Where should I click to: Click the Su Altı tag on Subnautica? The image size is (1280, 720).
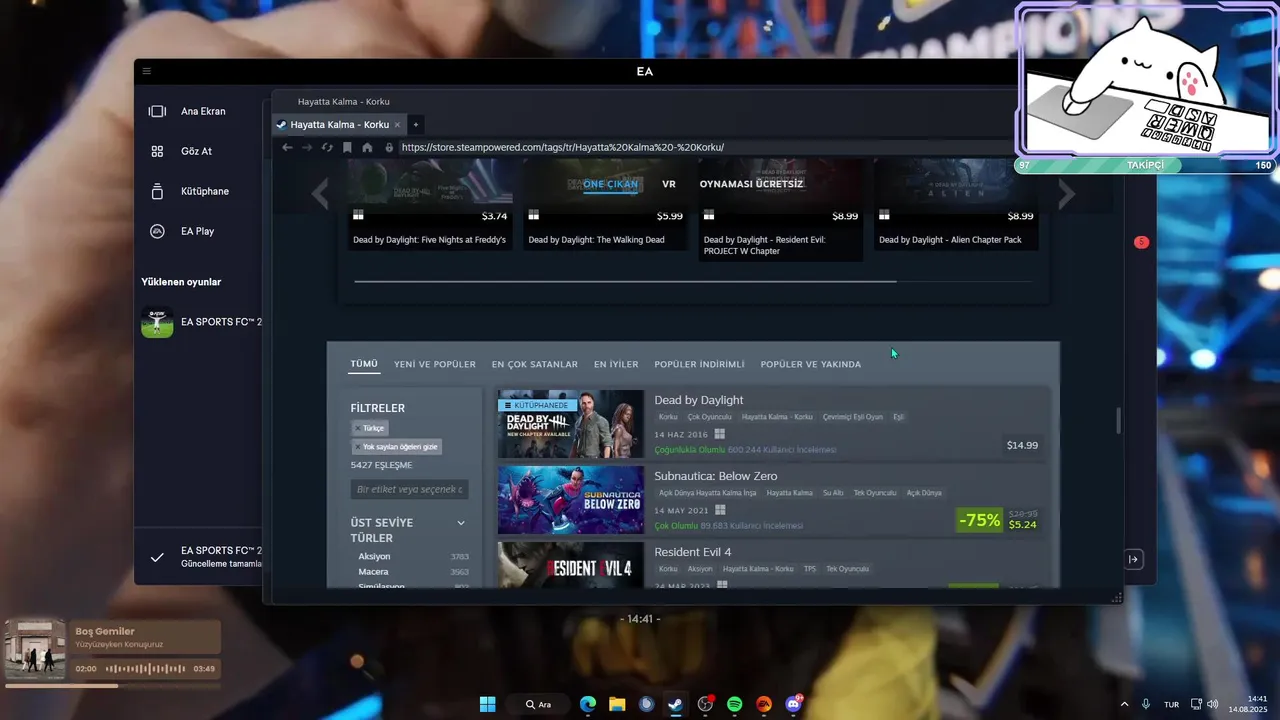[x=833, y=493]
